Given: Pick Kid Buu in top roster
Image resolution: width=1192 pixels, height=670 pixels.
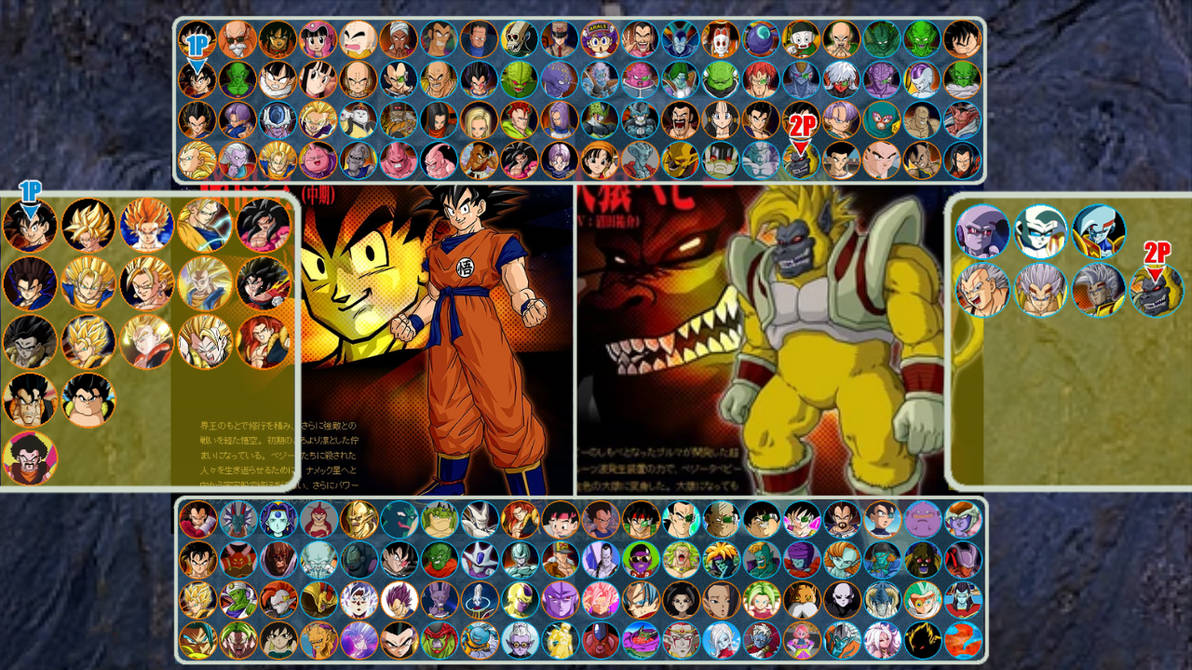Looking at the screenshot, I should [439, 160].
